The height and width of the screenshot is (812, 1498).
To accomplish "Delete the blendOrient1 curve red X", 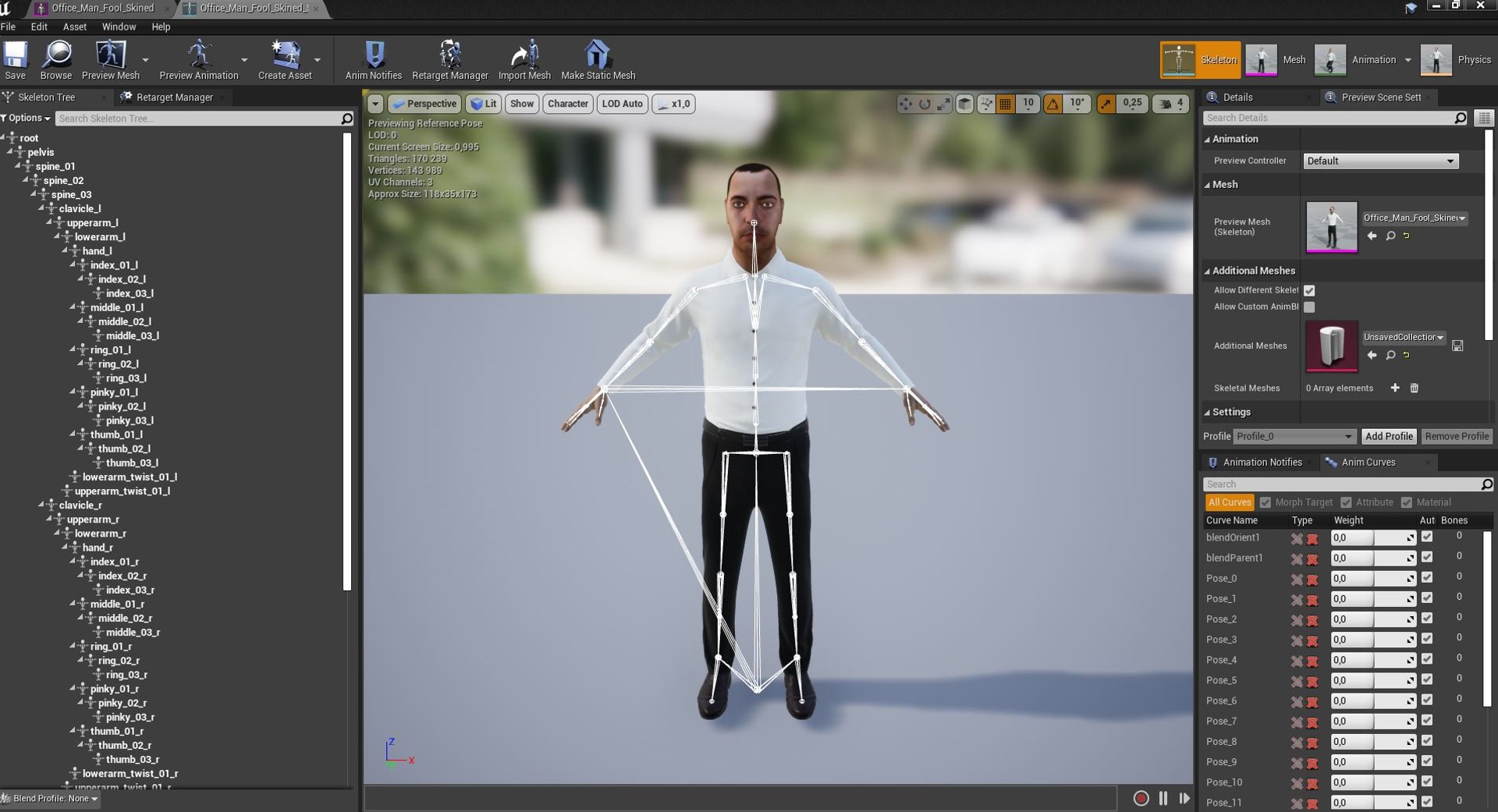I will point(1312,538).
